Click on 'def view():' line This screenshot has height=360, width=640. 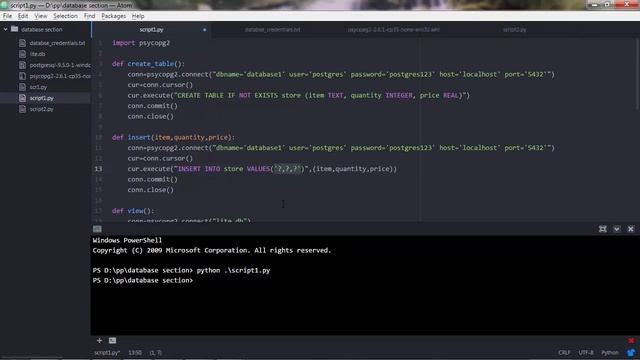point(133,211)
